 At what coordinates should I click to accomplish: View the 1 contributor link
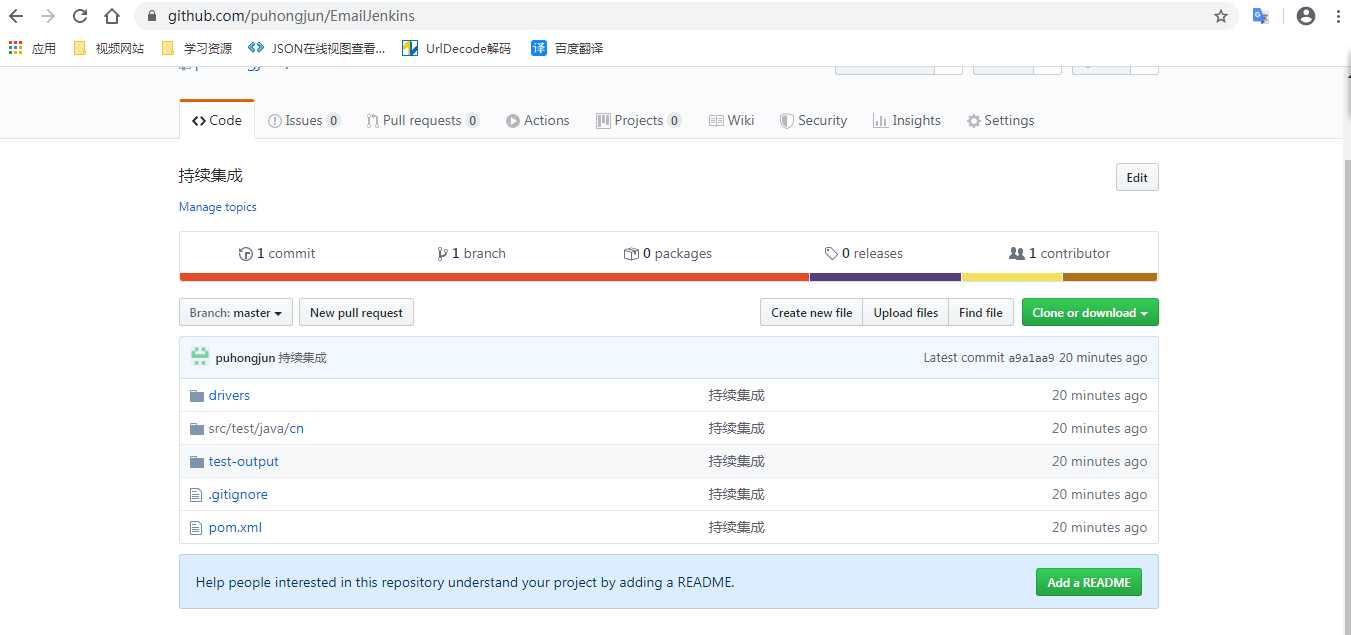tap(1060, 253)
